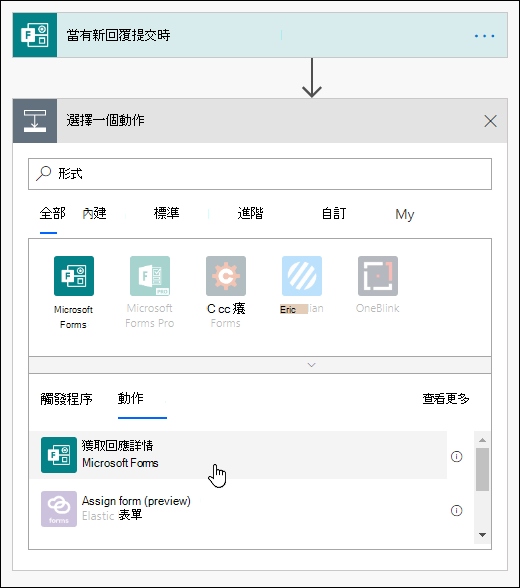
Task: Switch to the 內建 tab
Action: (x=94, y=214)
